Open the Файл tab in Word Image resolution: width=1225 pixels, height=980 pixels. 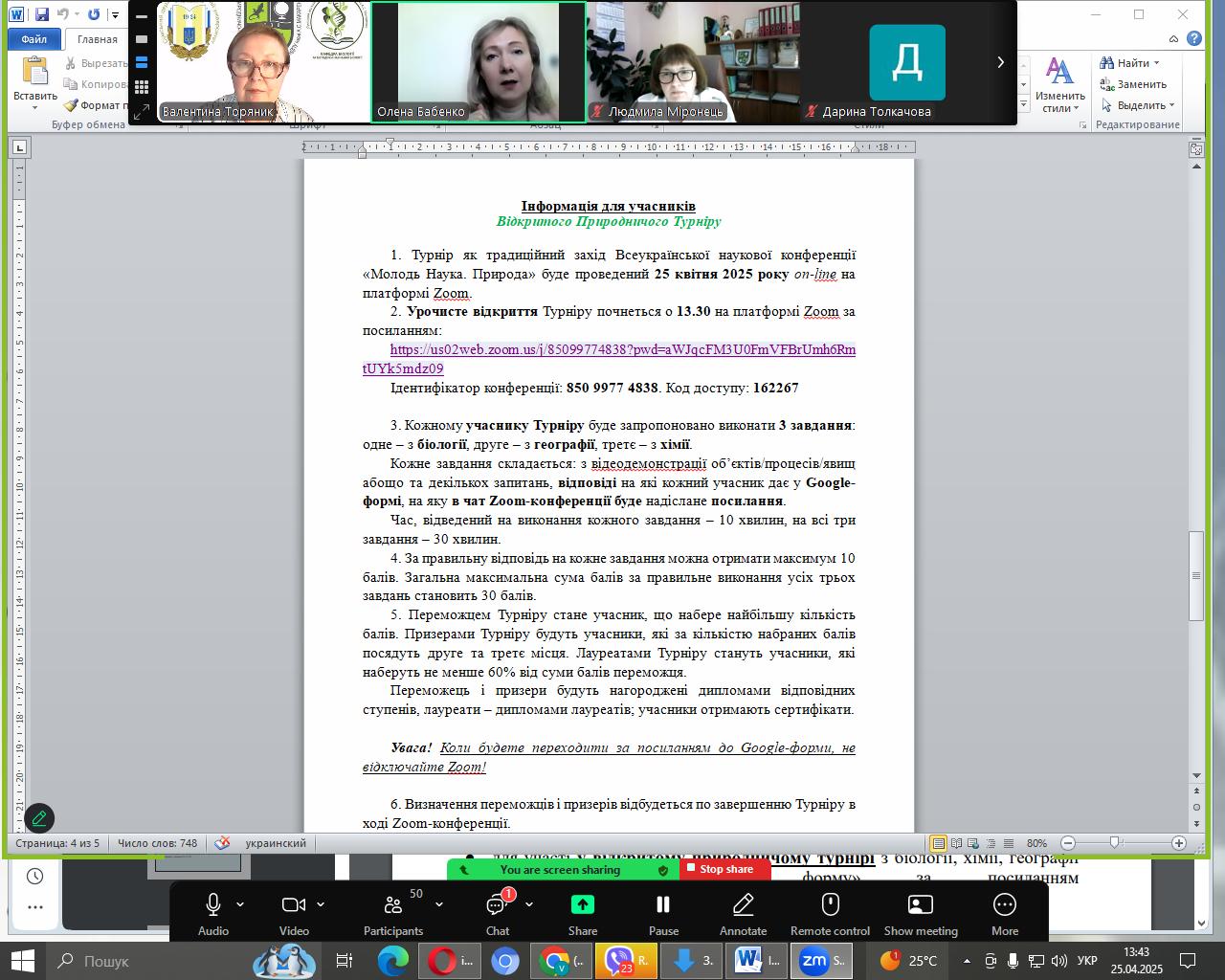tap(33, 39)
